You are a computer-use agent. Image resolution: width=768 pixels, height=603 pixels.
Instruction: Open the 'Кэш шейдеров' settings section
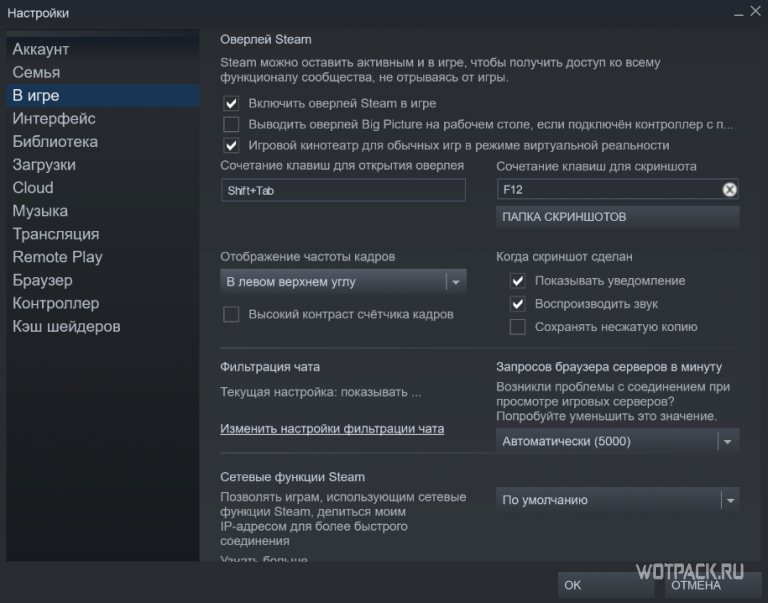click(x=103, y=326)
